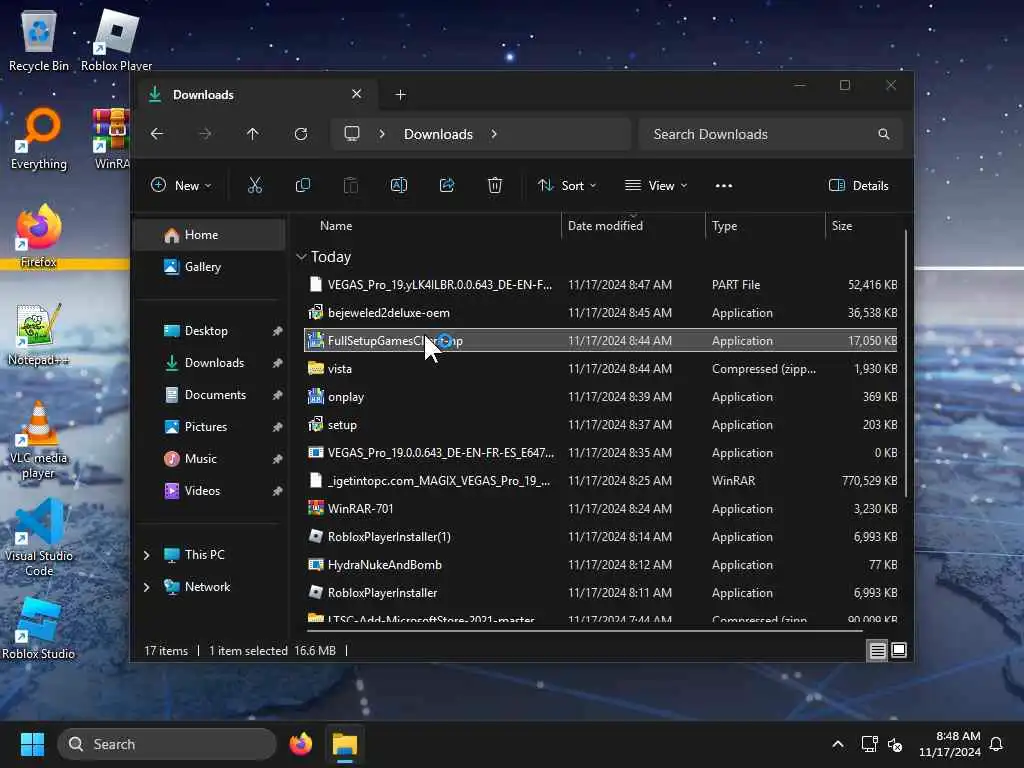Screen dimensions: 1024x768
Task: Click the Delete trash icon
Action: coord(495,185)
